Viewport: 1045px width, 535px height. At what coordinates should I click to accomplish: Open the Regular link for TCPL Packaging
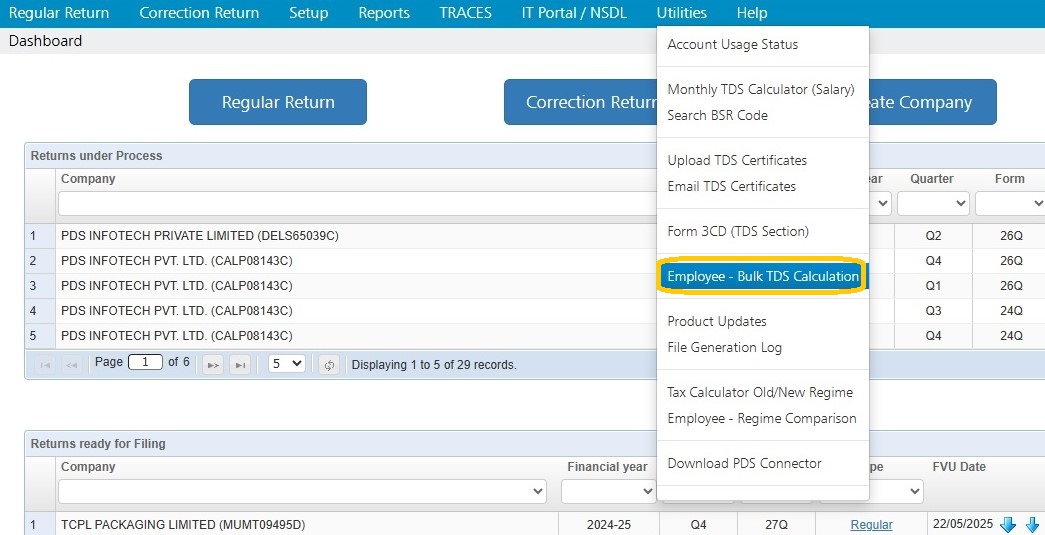coord(871,525)
